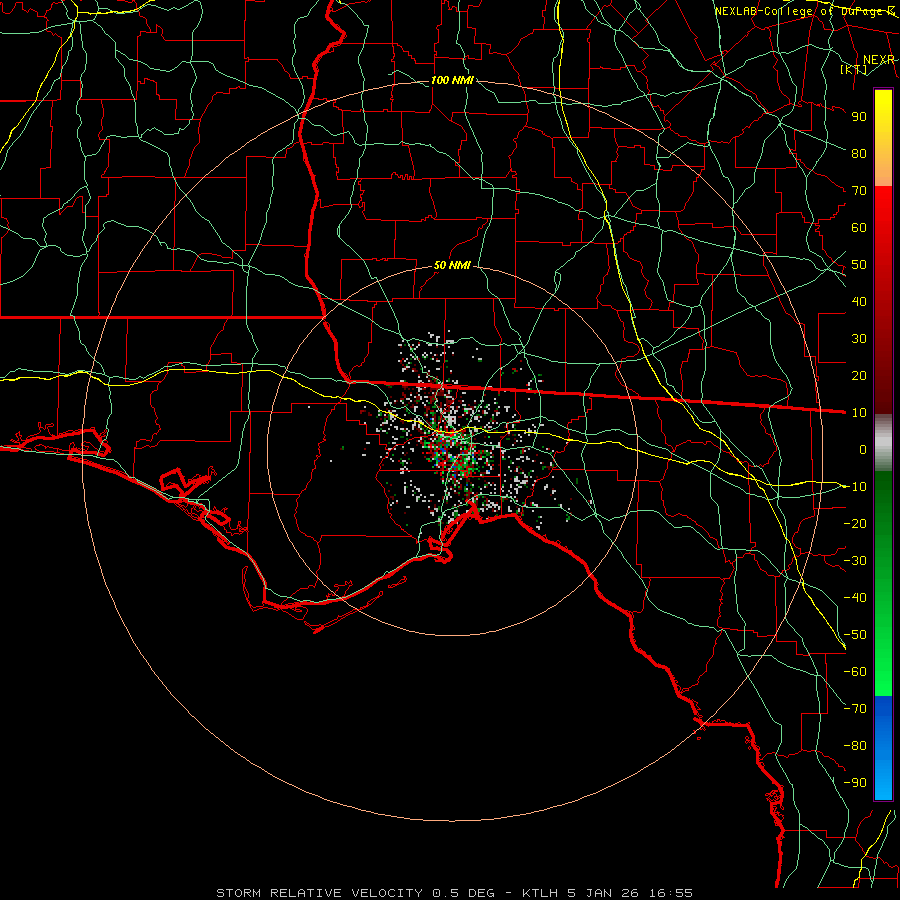
Task: Click the -60 scale value
Action: (855, 672)
